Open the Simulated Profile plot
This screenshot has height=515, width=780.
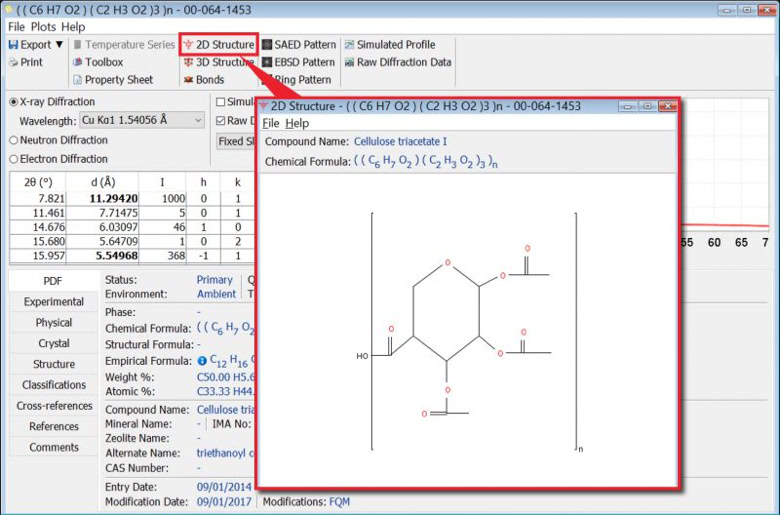pyautogui.click(x=388, y=45)
